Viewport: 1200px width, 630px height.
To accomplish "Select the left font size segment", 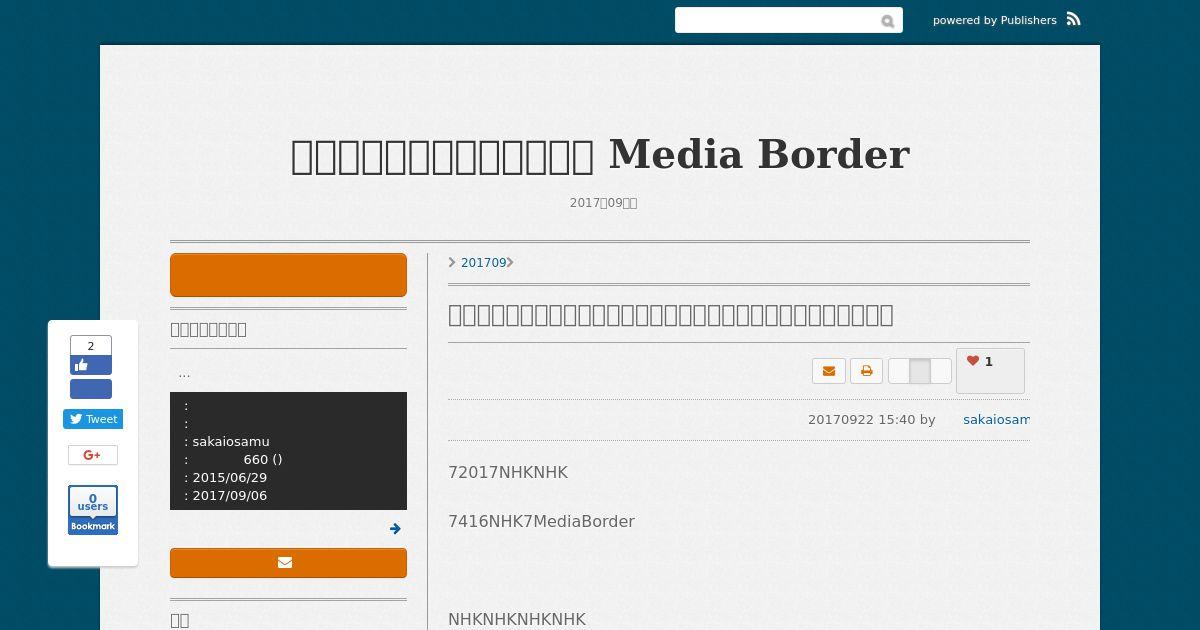I will click(x=899, y=371).
